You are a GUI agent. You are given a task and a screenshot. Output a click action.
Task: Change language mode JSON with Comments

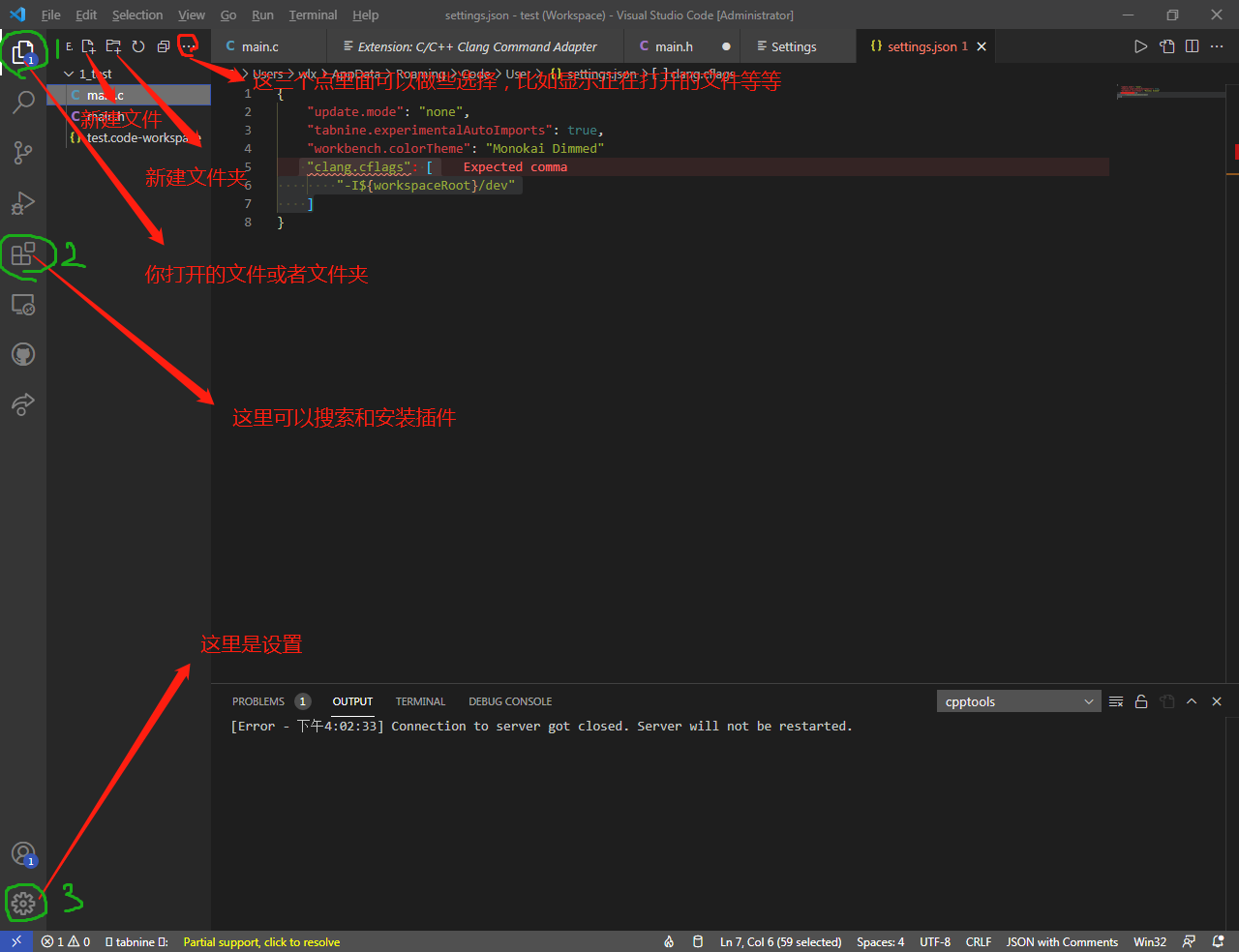1062,941
